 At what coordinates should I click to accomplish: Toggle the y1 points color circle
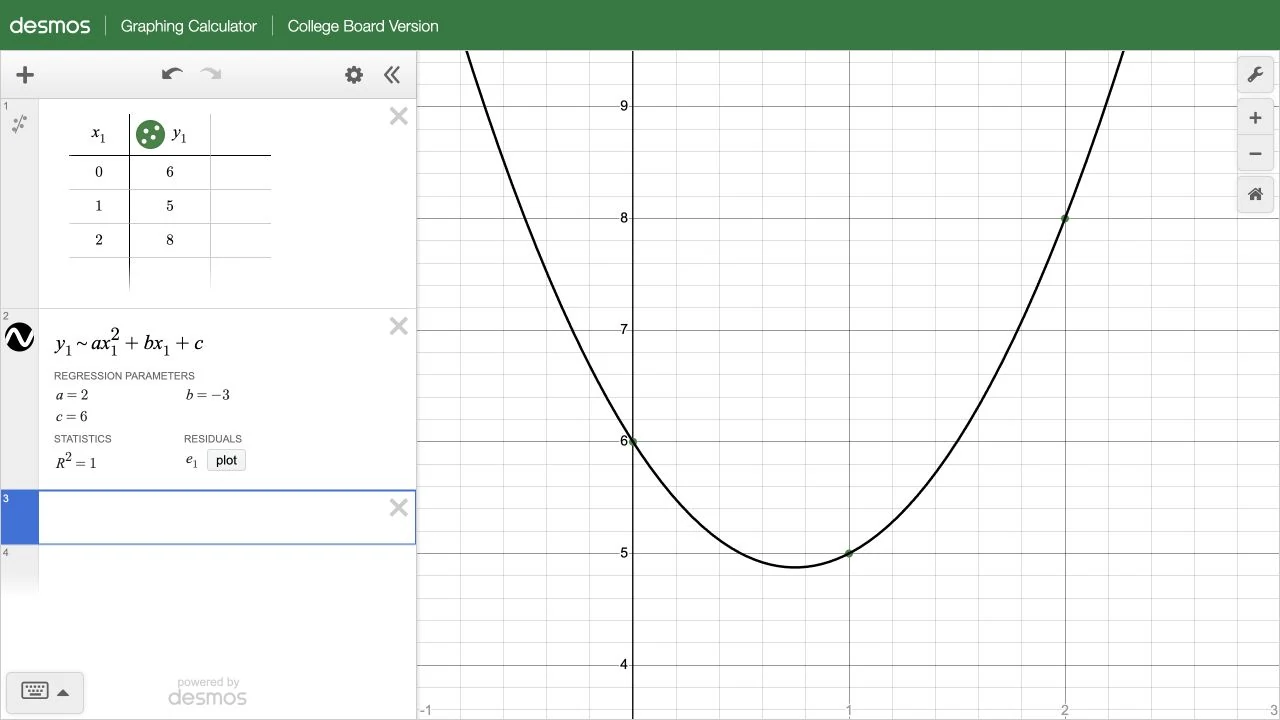[x=150, y=134]
